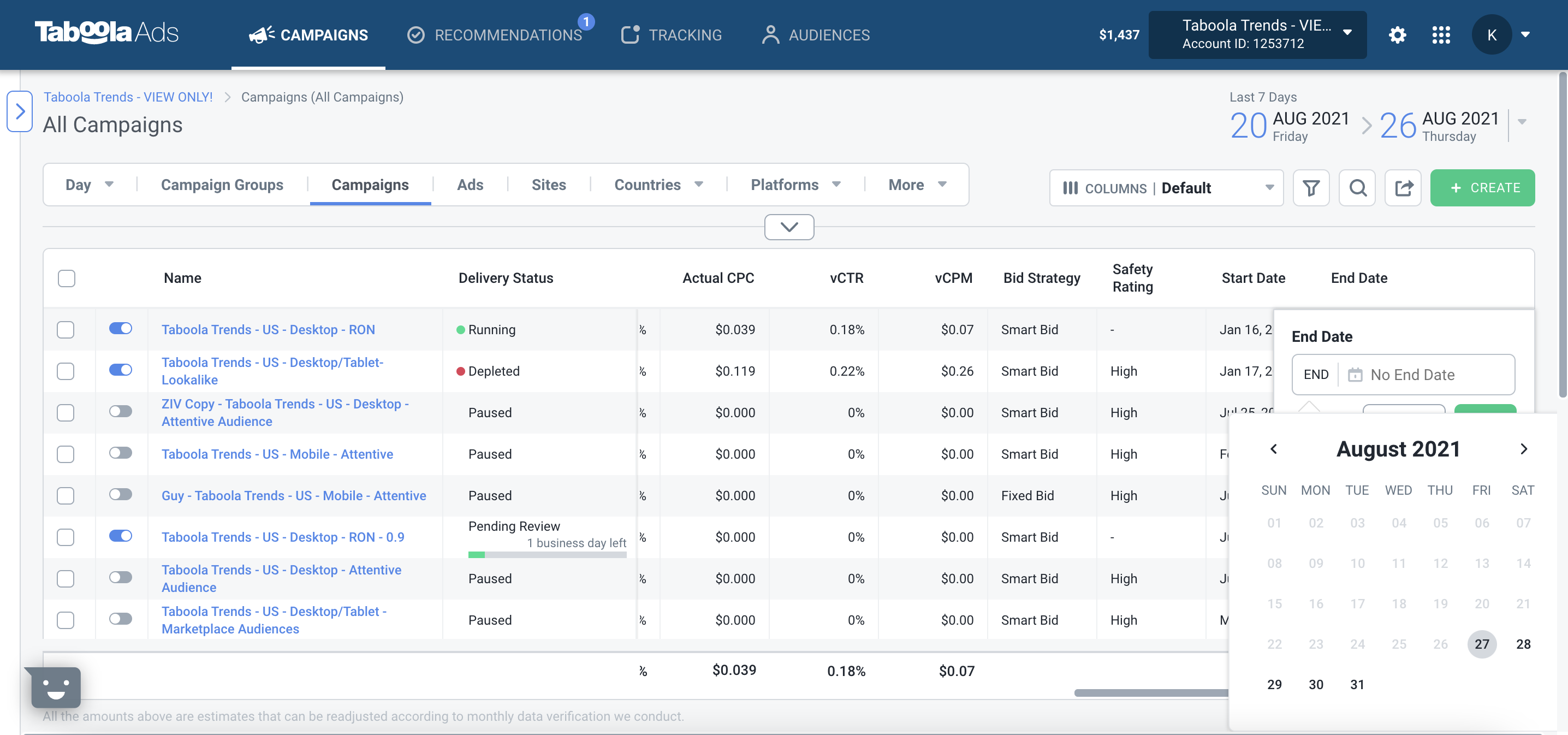Switch to Ads tab
The image size is (1568, 735).
point(470,185)
